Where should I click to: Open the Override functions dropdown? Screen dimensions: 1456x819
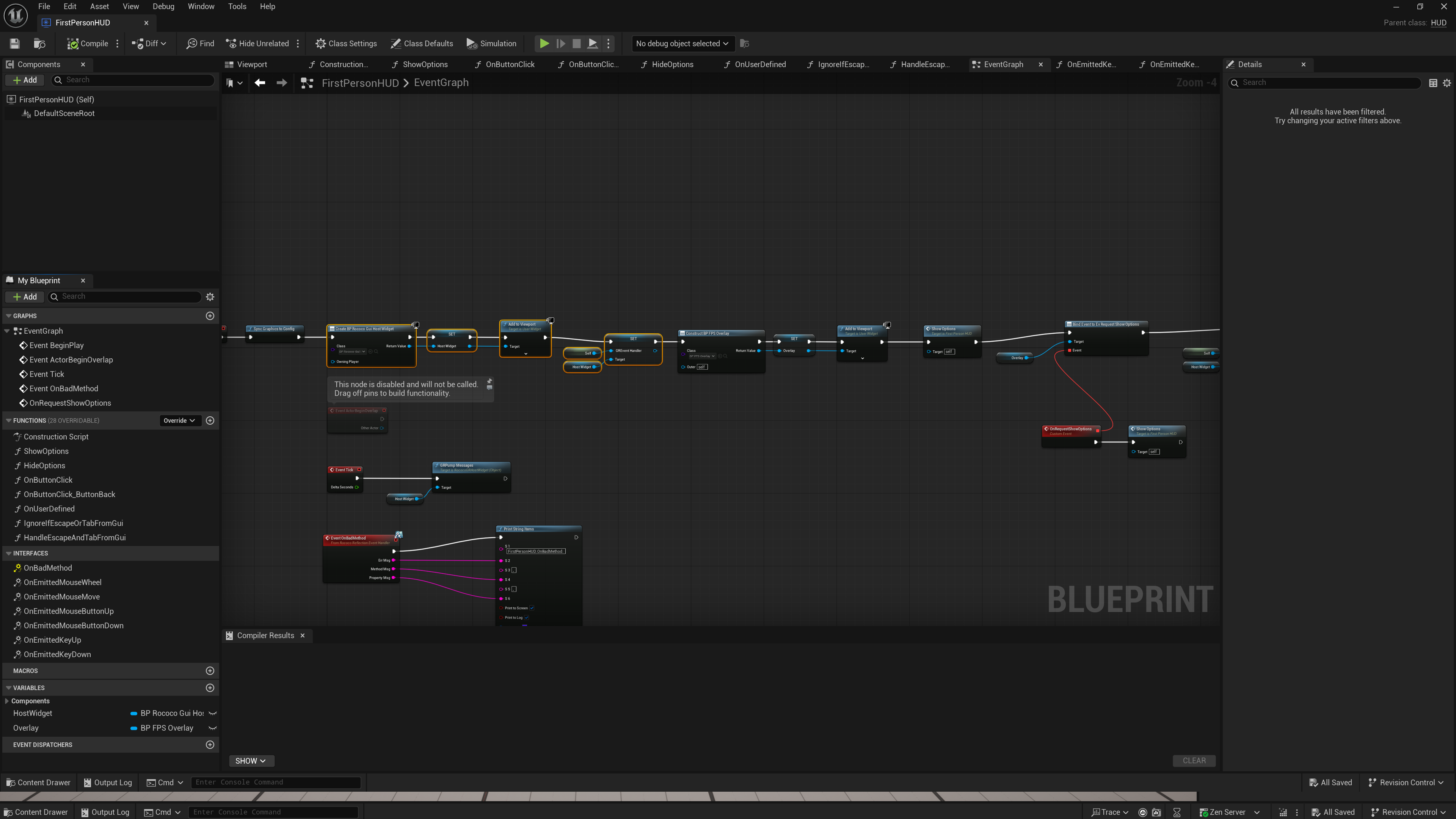coord(179,420)
